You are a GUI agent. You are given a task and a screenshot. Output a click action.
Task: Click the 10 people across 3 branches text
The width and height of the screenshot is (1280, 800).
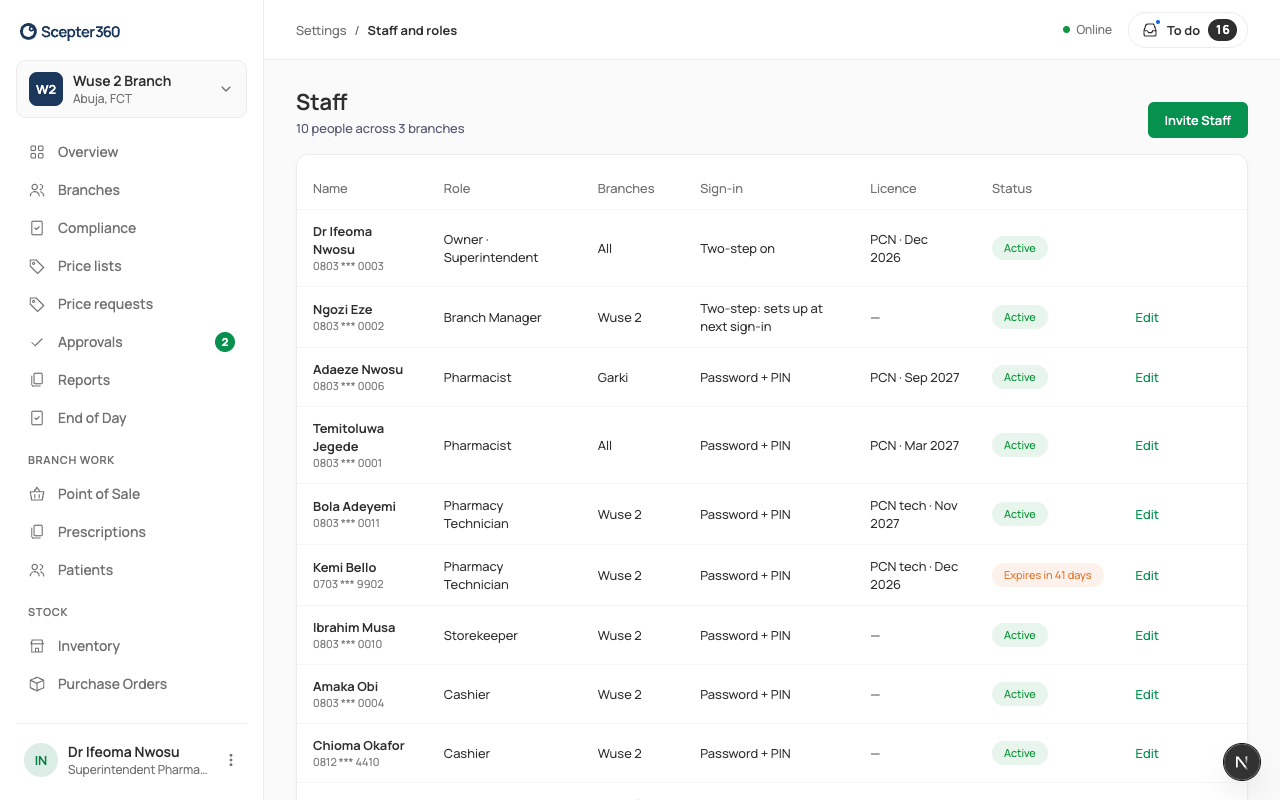click(x=380, y=128)
